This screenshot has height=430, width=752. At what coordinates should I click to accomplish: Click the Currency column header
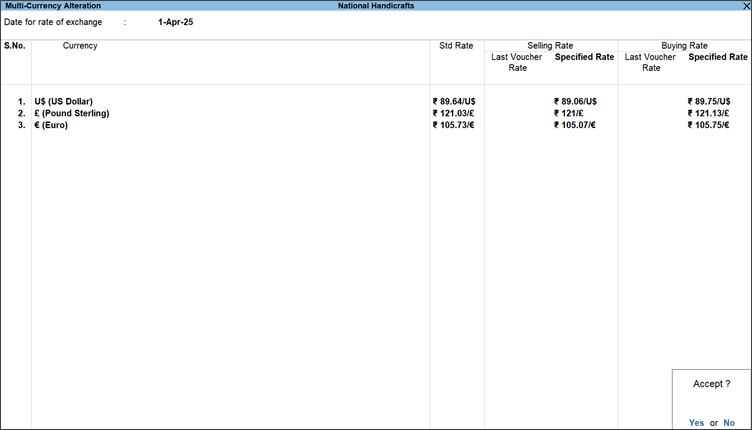[x=80, y=46]
